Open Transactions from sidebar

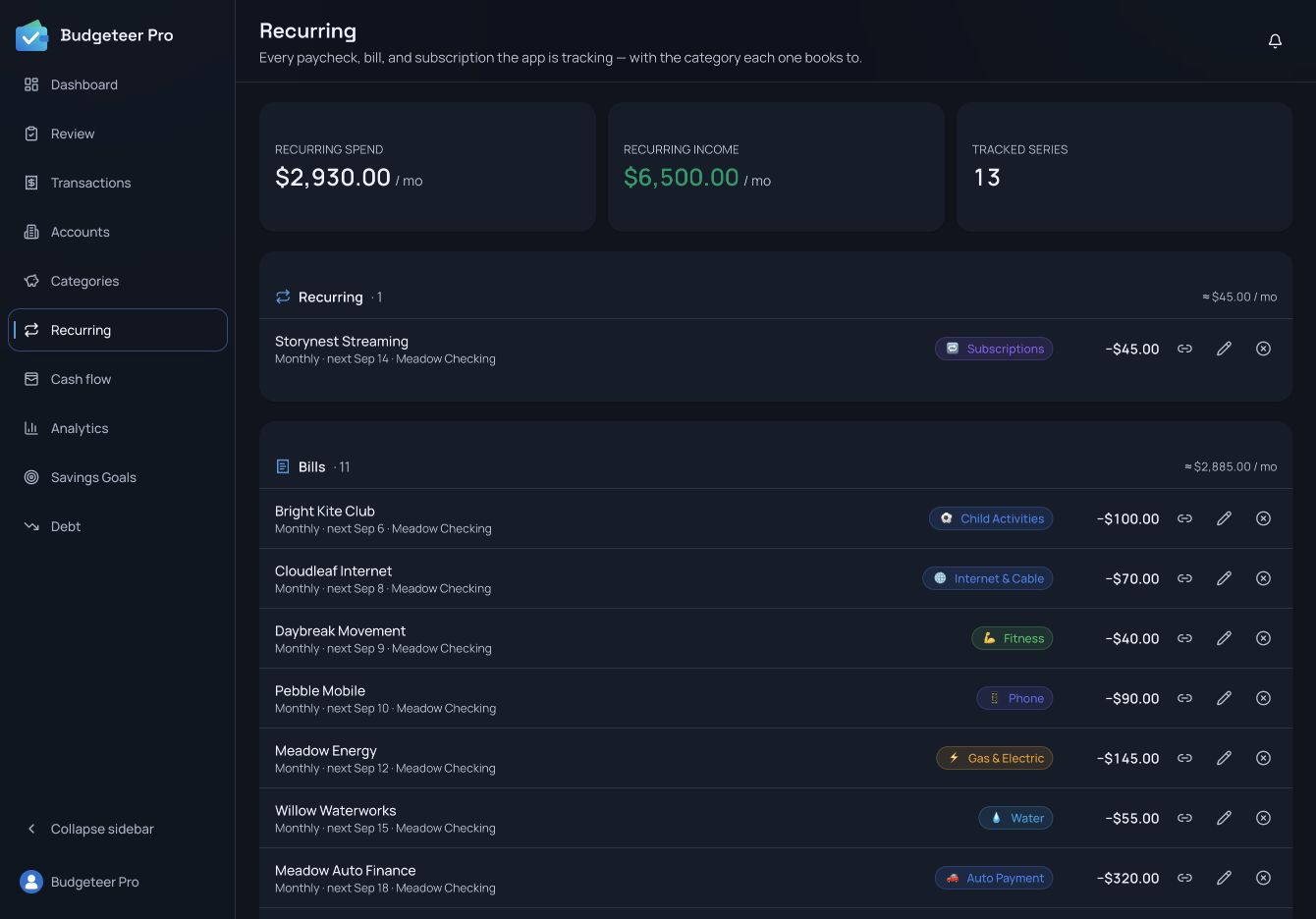click(118, 183)
